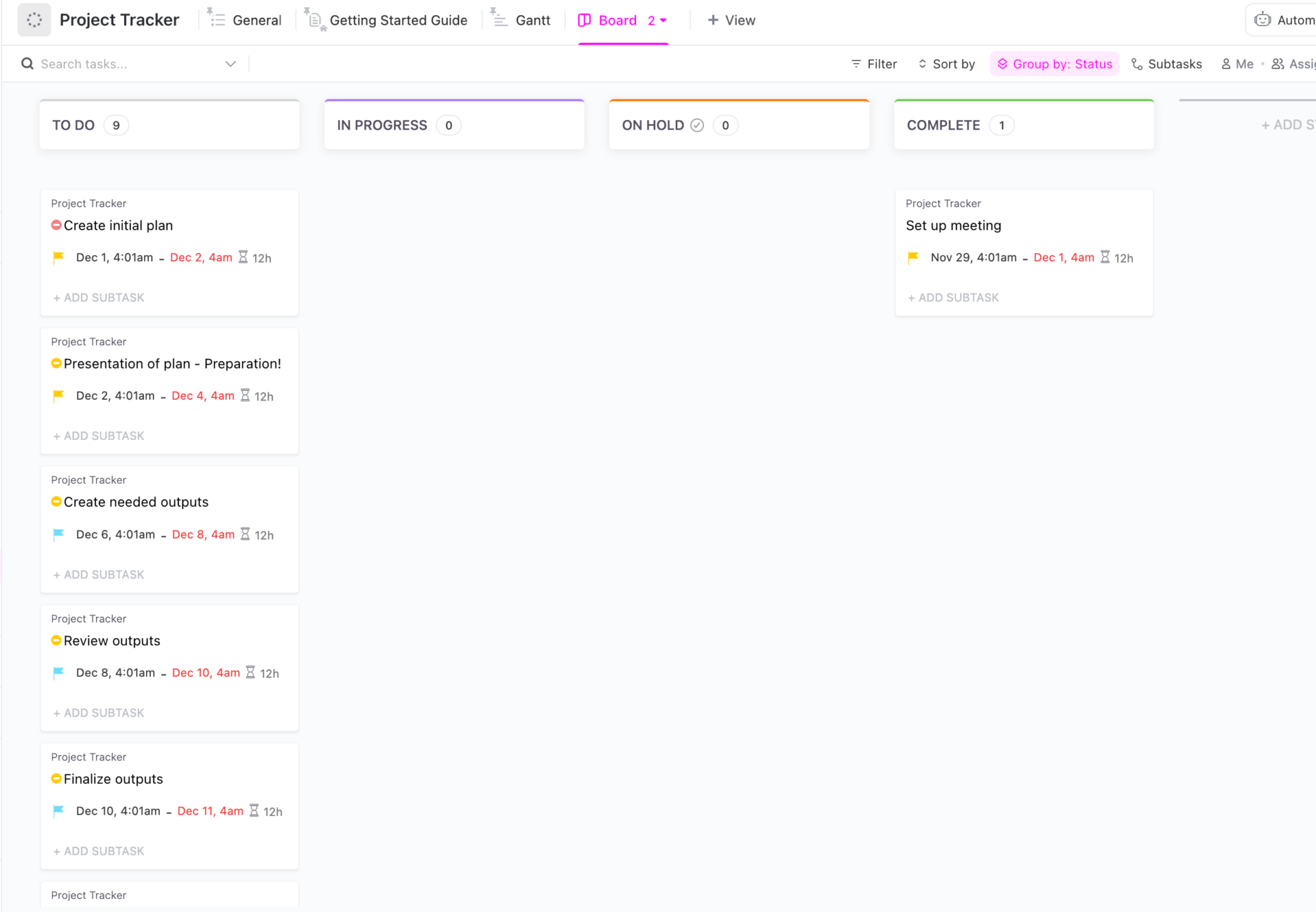Click the Add View button
The height and width of the screenshot is (912, 1316).
pos(731,21)
